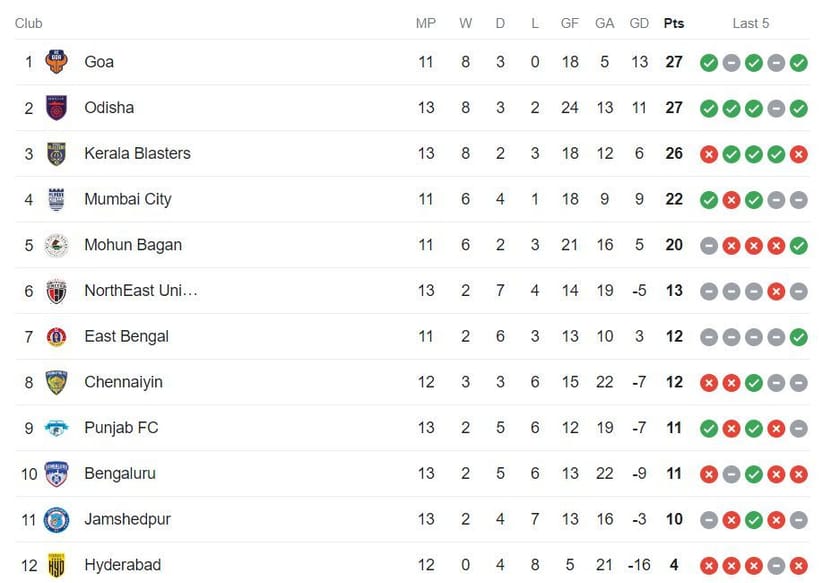
Task: Click the Mohun Bagan club logo
Action: point(56,245)
